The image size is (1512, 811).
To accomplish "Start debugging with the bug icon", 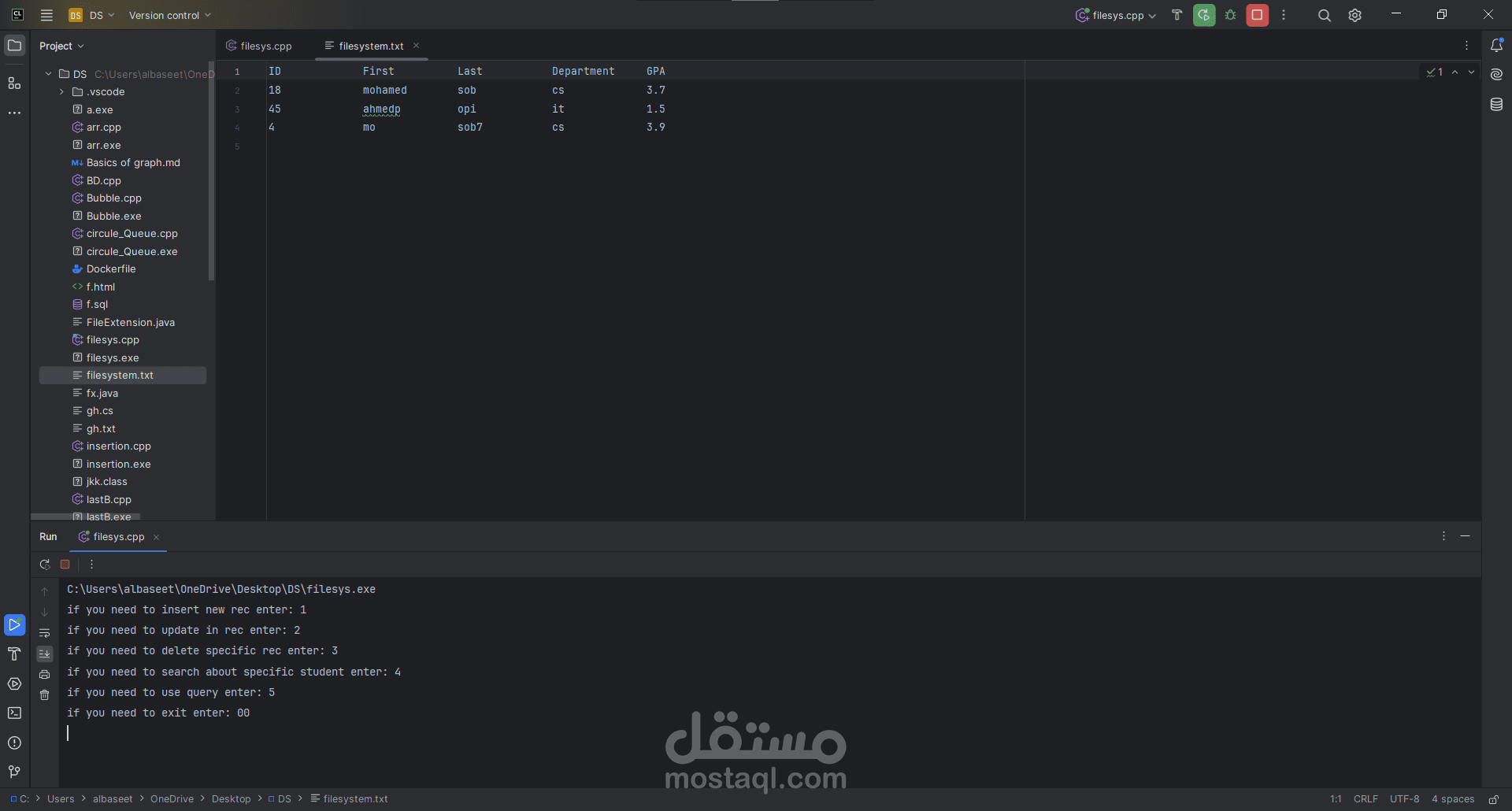I will pyautogui.click(x=1231, y=15).
